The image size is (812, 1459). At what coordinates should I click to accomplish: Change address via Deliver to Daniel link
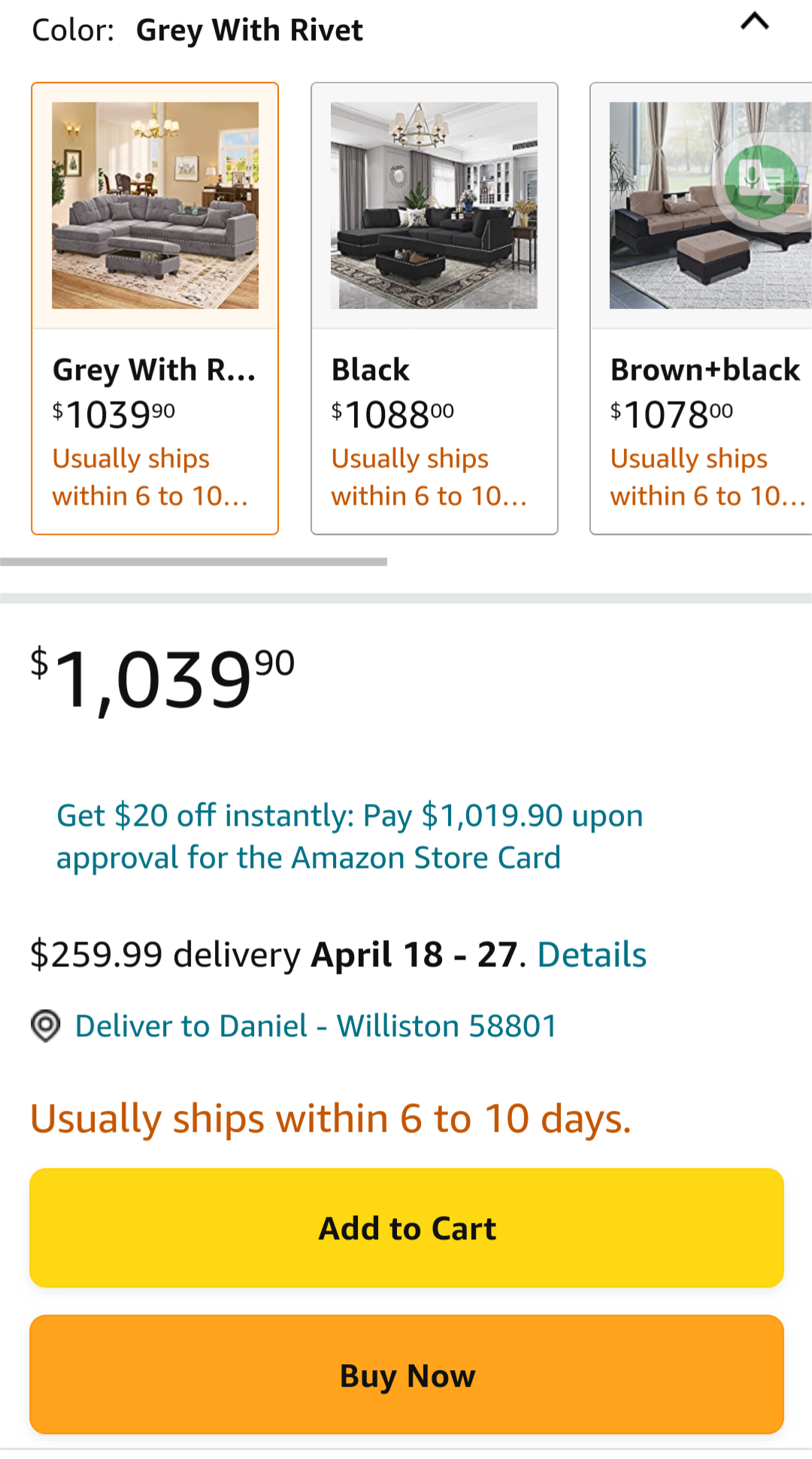(x=315, y=1026)
